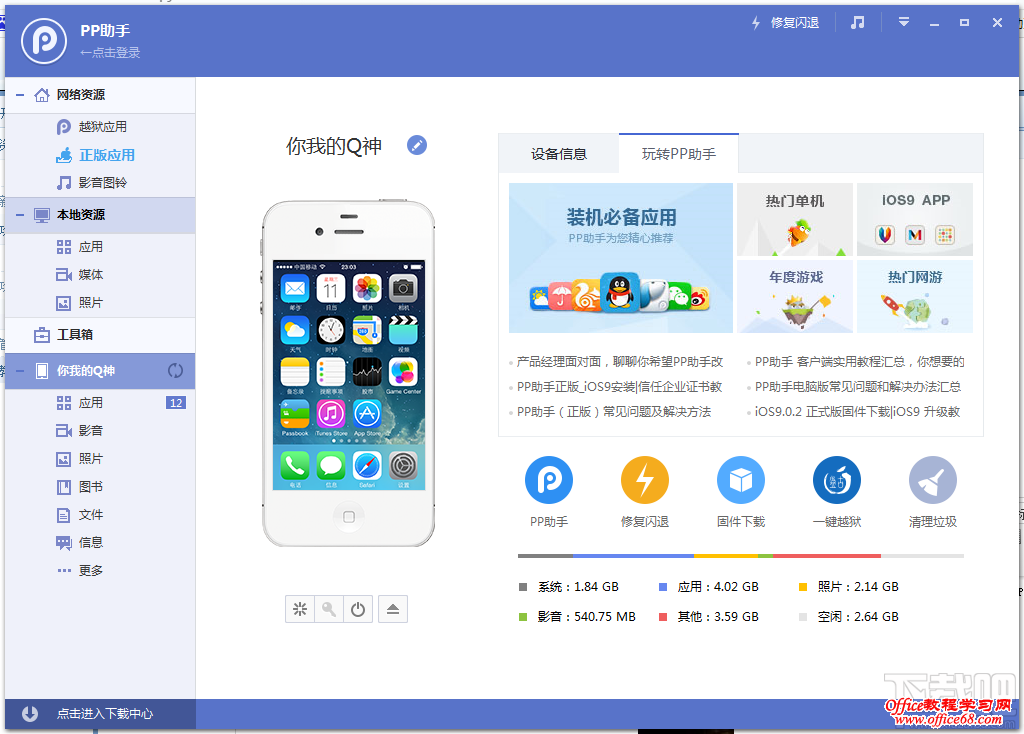Open article PP助手电脑版常见问题
Viewport: 1024px width, 734px height.
(857, 387)
